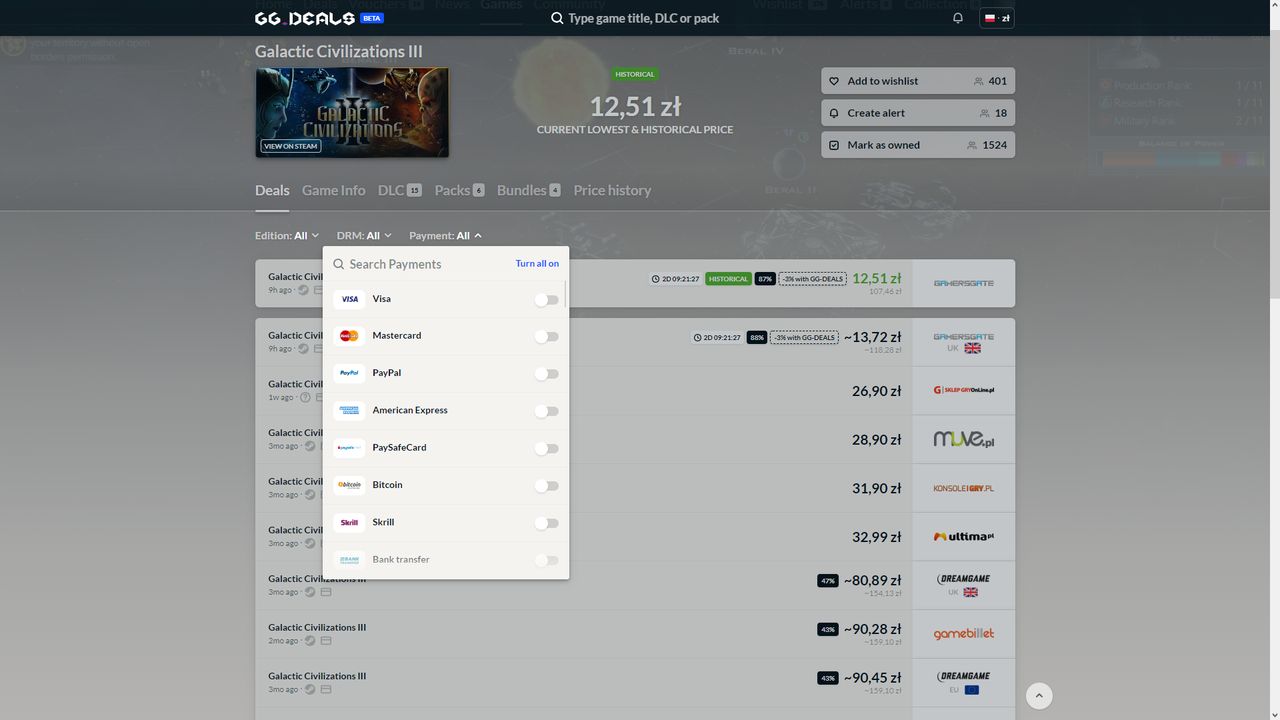Click the 26,90 zł price
The height and width of the screenshot is (720, 1280).
tap(877, 391)
